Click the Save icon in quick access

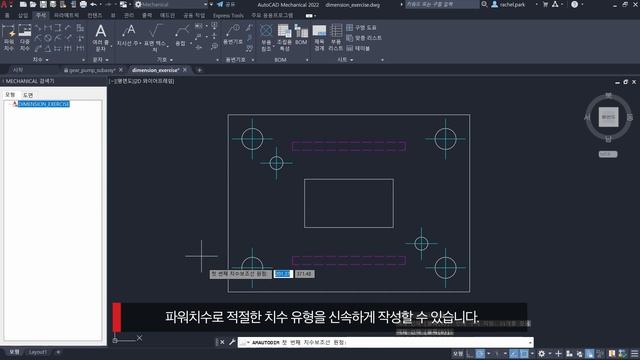[x=43, y=4]
